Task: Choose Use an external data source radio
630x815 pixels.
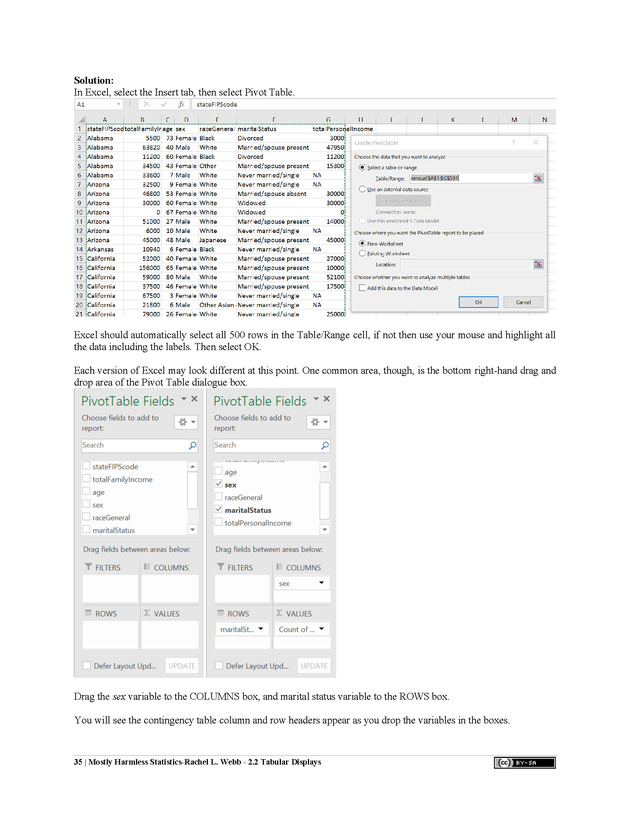Action: click(x=362, y=189)
